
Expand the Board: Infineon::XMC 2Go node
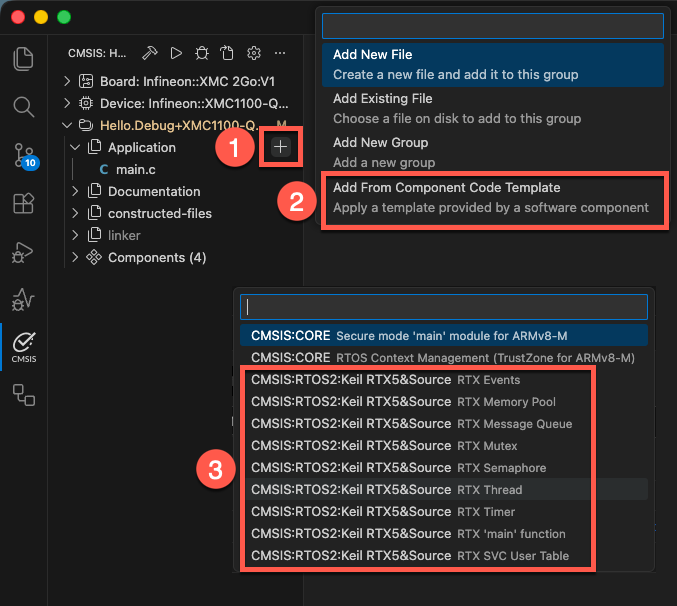67,81
